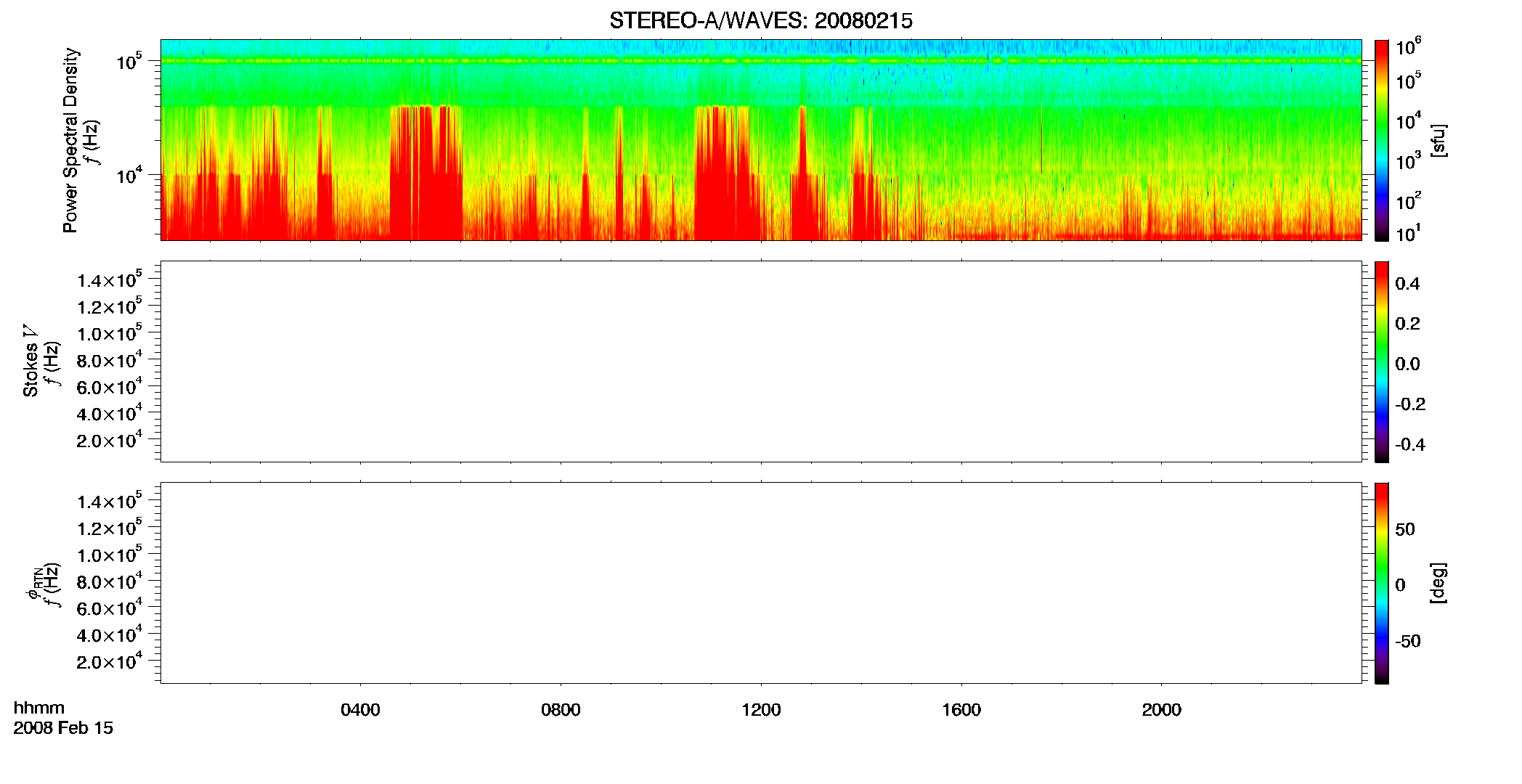
Task: Click the 8.0×10^4 tick in the φ RTN panel
Action: click(x=110, y=581)
